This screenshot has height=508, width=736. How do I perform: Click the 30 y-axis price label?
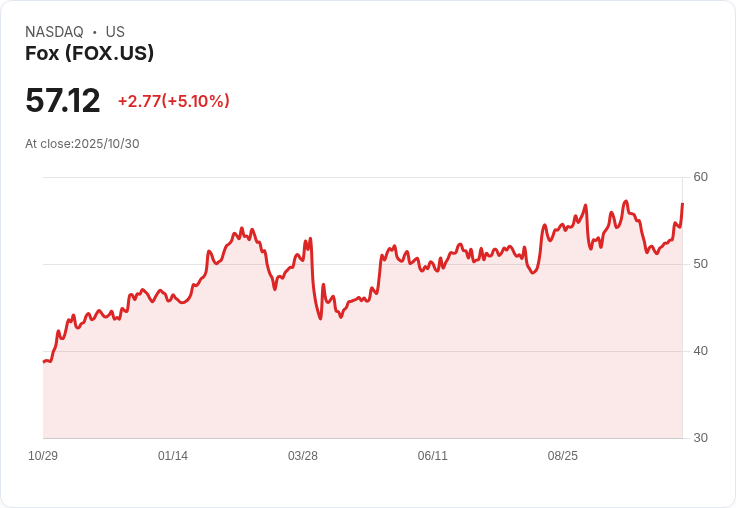click(x=700, y=438)
